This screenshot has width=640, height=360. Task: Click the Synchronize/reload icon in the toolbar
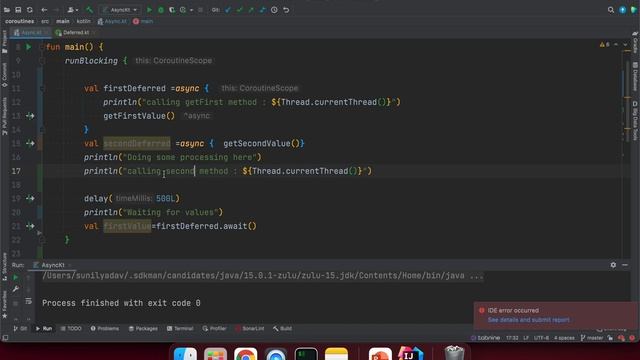[x=30, y=10]
